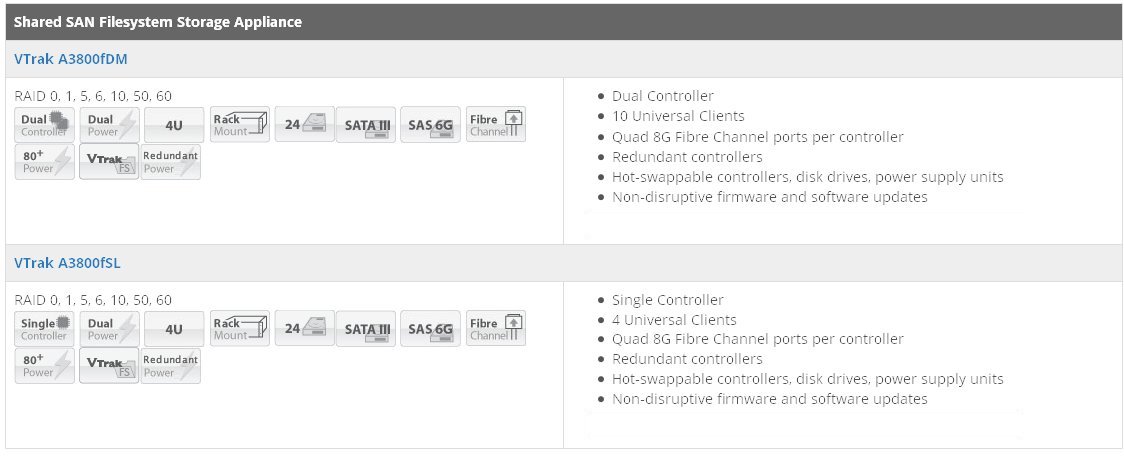Click the Dual Controller icon for A3800fDM
This screenshot has height=456, width=1124.
tap(44, 125)
